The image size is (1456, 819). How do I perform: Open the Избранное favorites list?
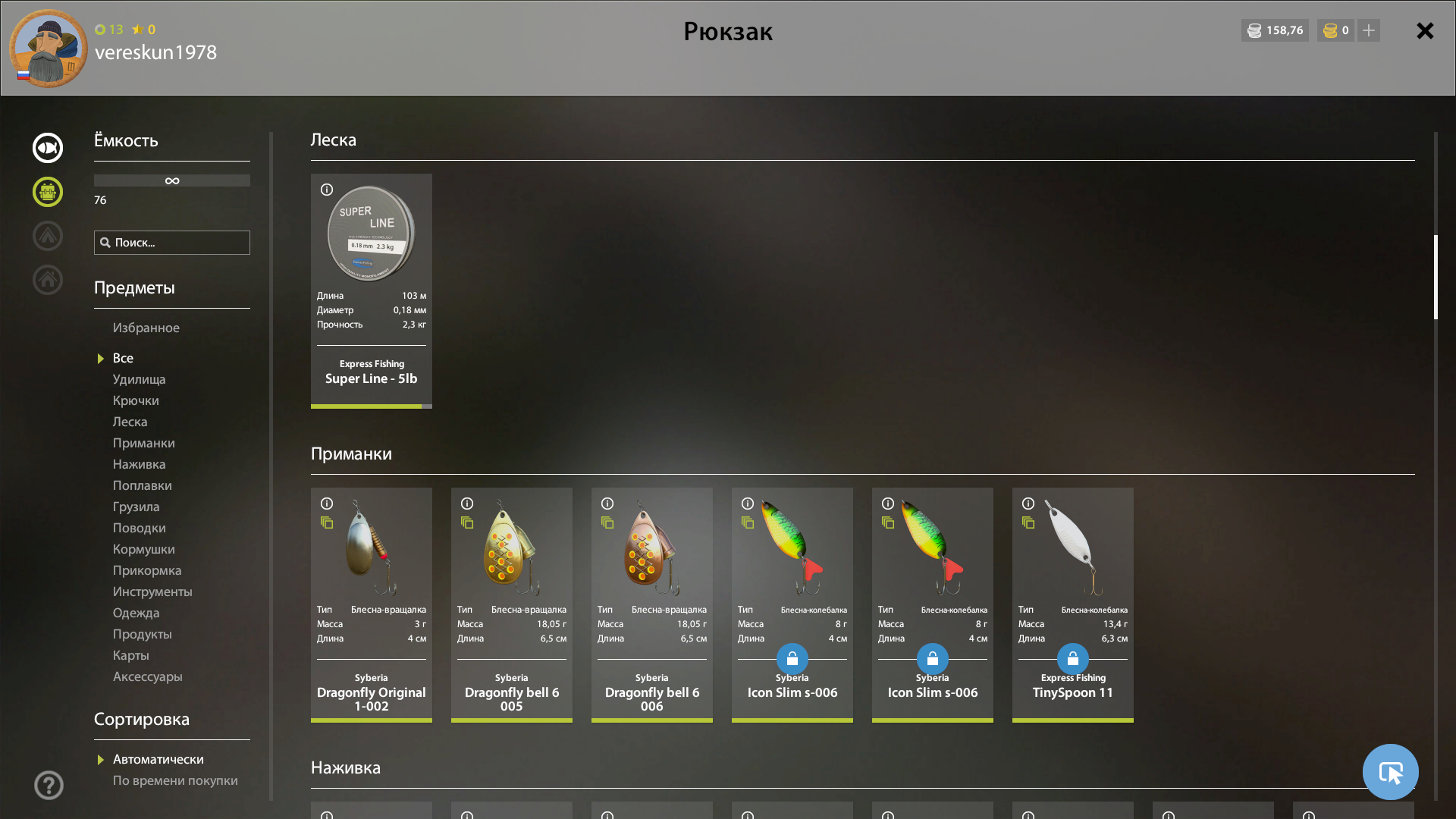[x=146, y=328]
